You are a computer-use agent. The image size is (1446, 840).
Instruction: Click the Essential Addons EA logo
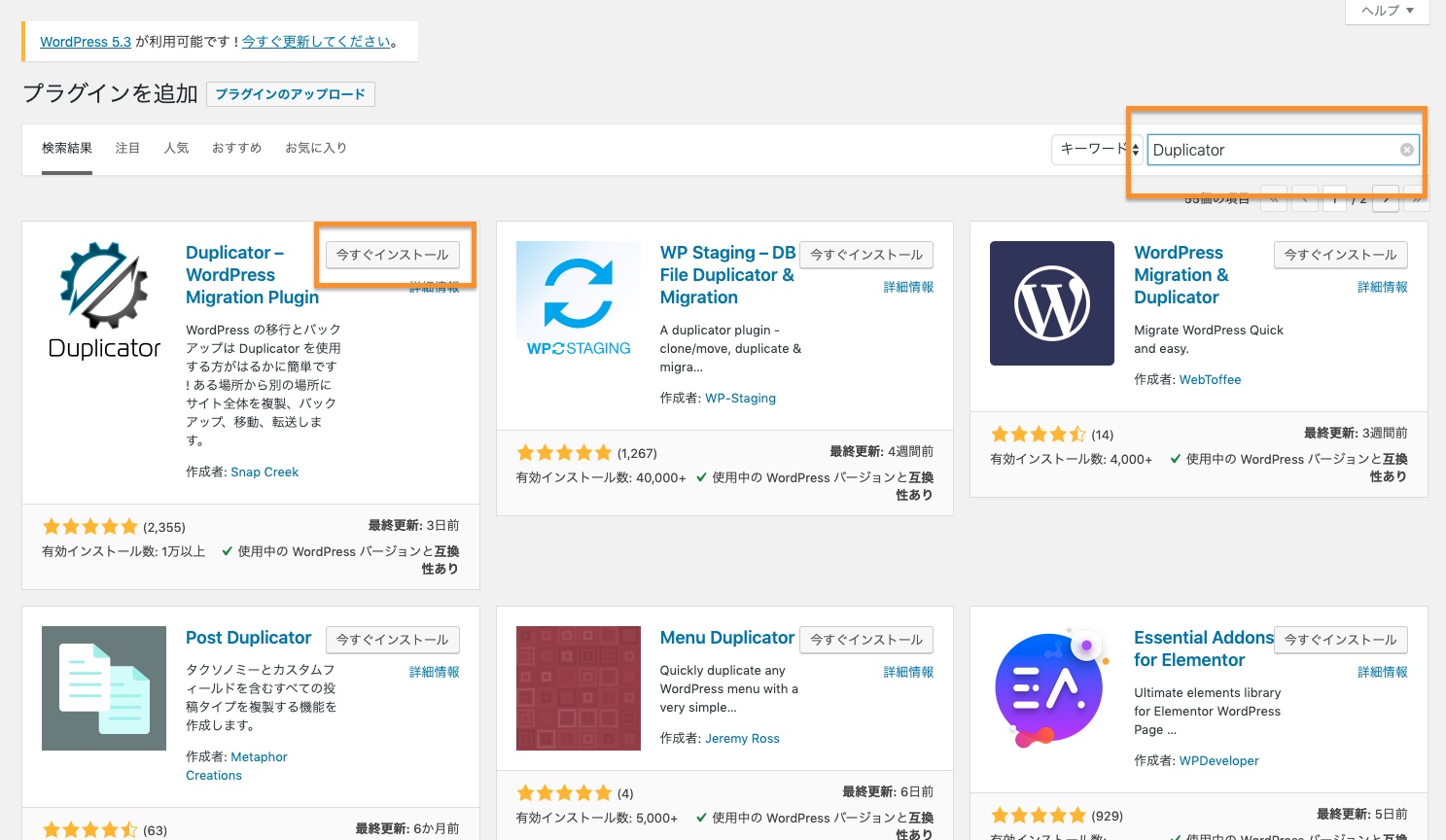pyautogui.click(x=1051, y=688)
